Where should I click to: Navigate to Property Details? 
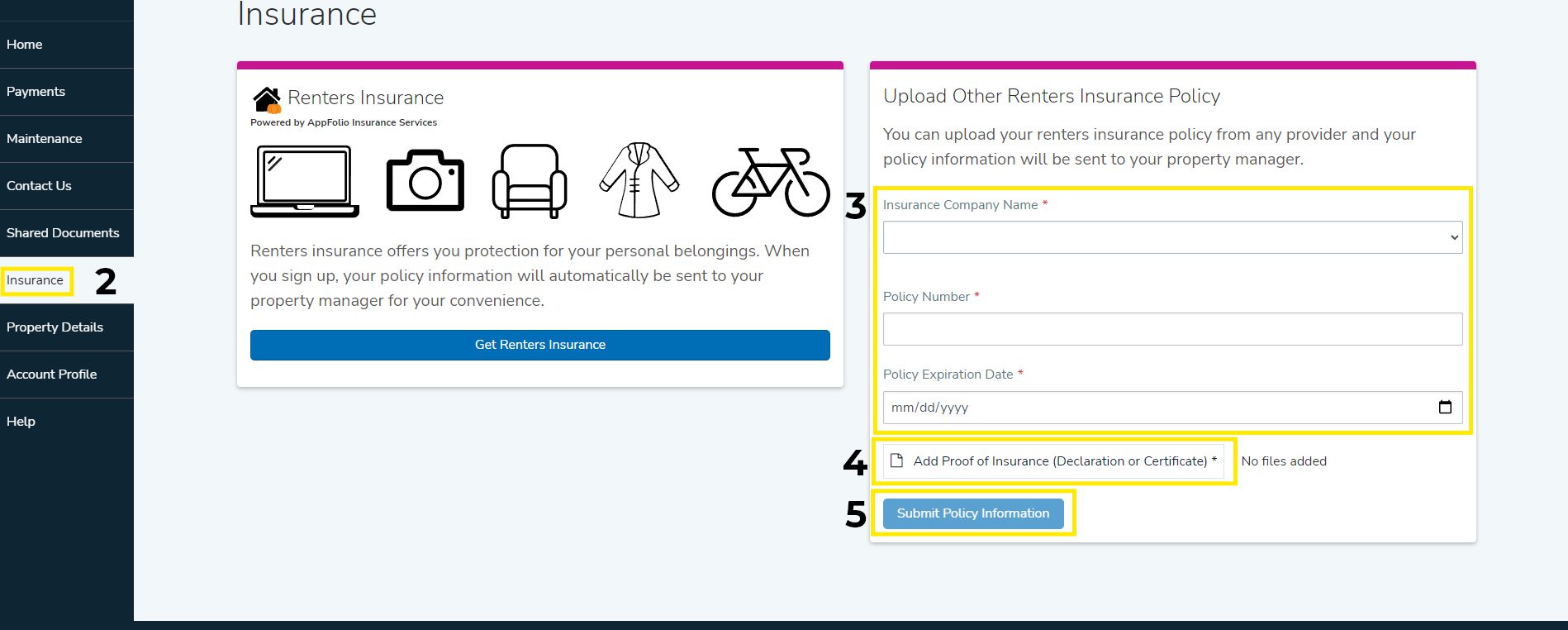55,327
